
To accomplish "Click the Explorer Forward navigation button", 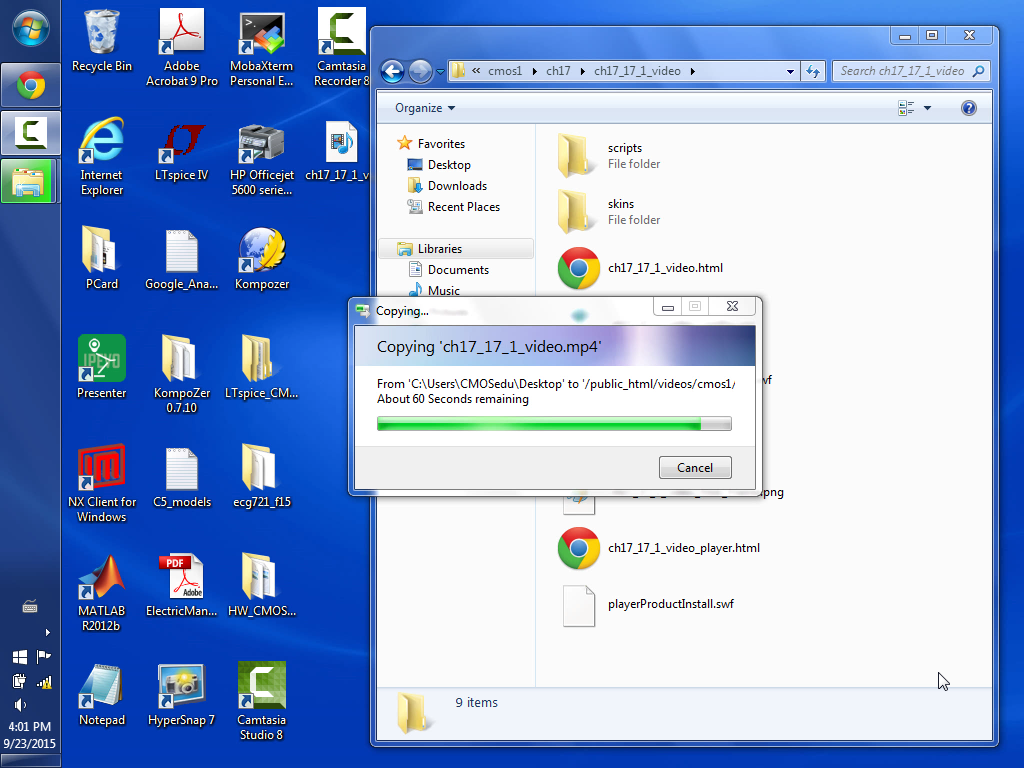I will point(420,71).
